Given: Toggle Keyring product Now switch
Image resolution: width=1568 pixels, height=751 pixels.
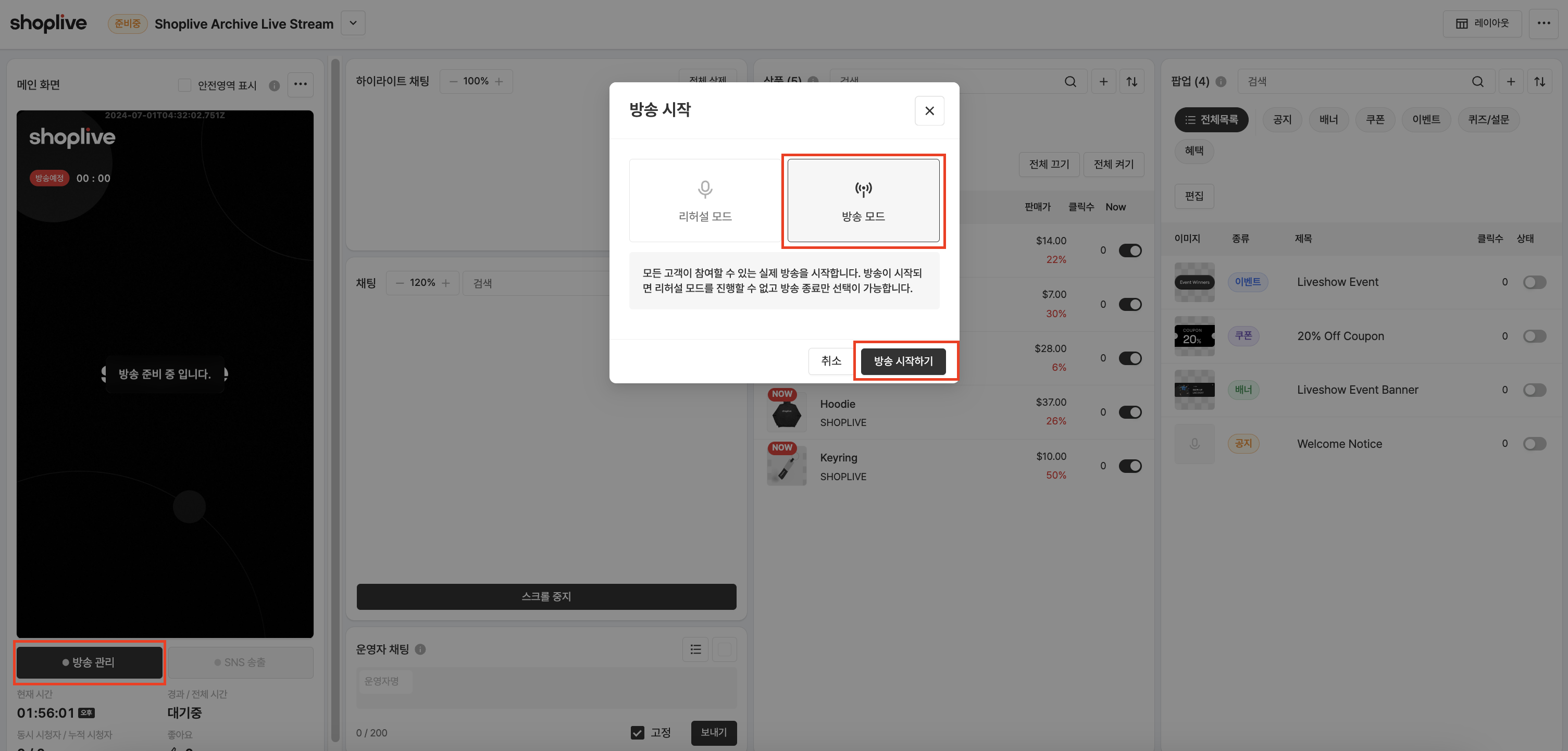Looking at the screenshot, I should tap(1130, 466).
